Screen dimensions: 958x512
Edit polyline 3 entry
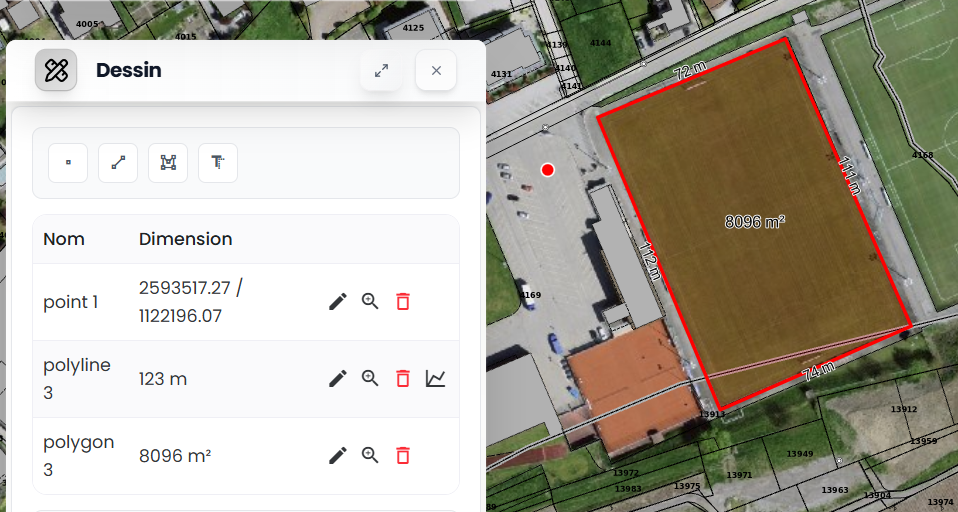click(x=337, y=379)
